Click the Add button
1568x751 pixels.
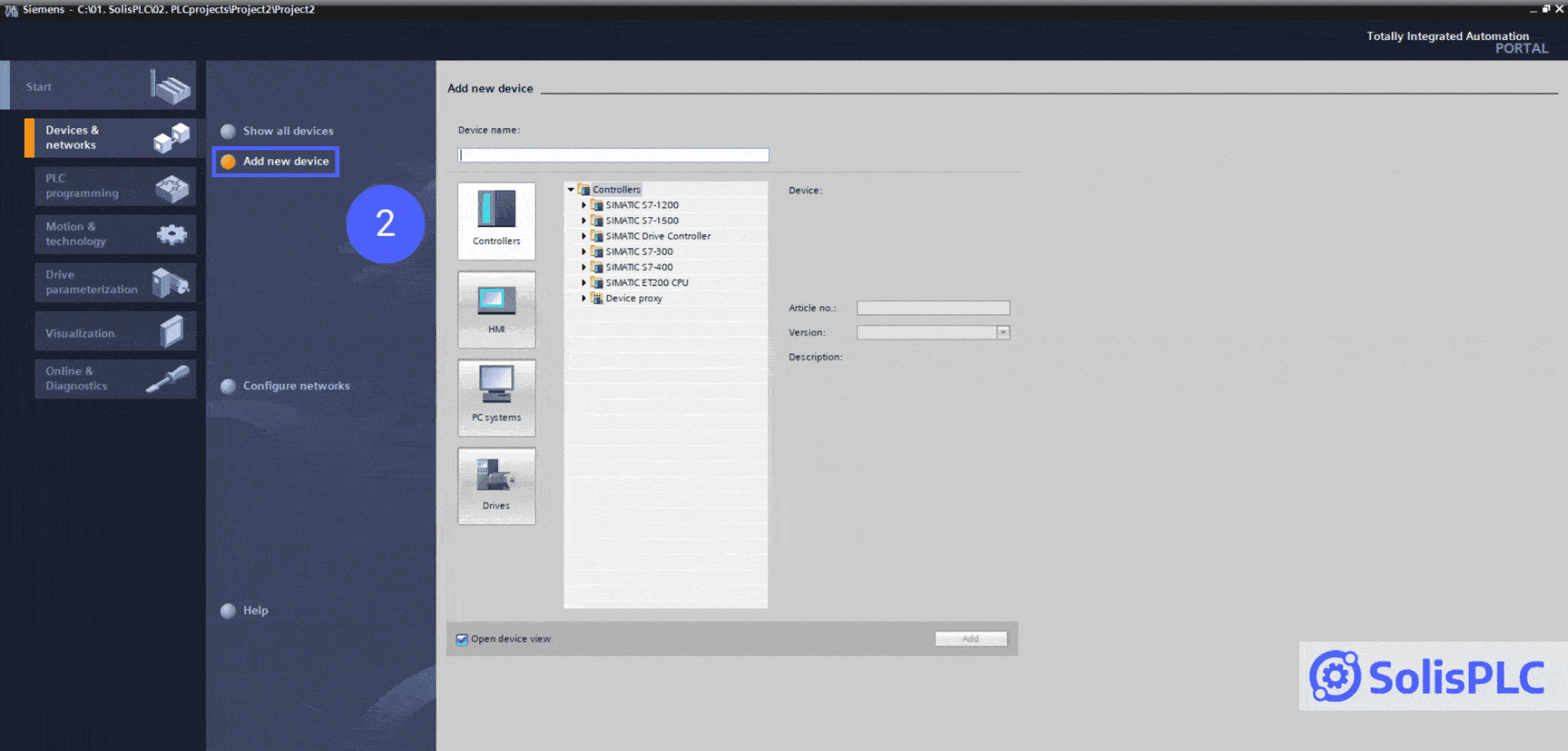point(971,638)
